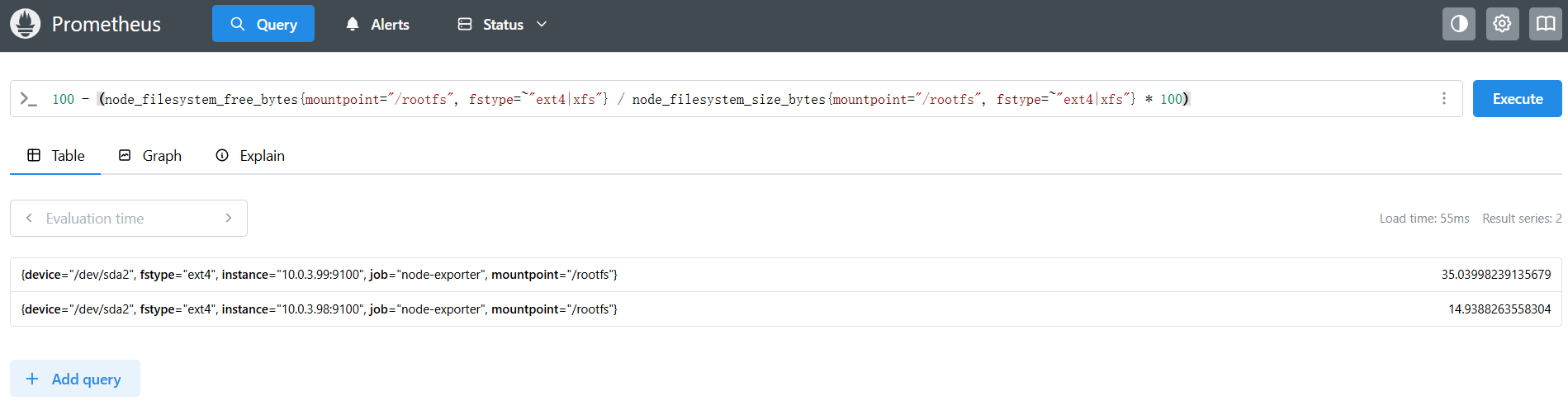
Task: Click the expression prompt chevron icon
Action: (28, 99)
